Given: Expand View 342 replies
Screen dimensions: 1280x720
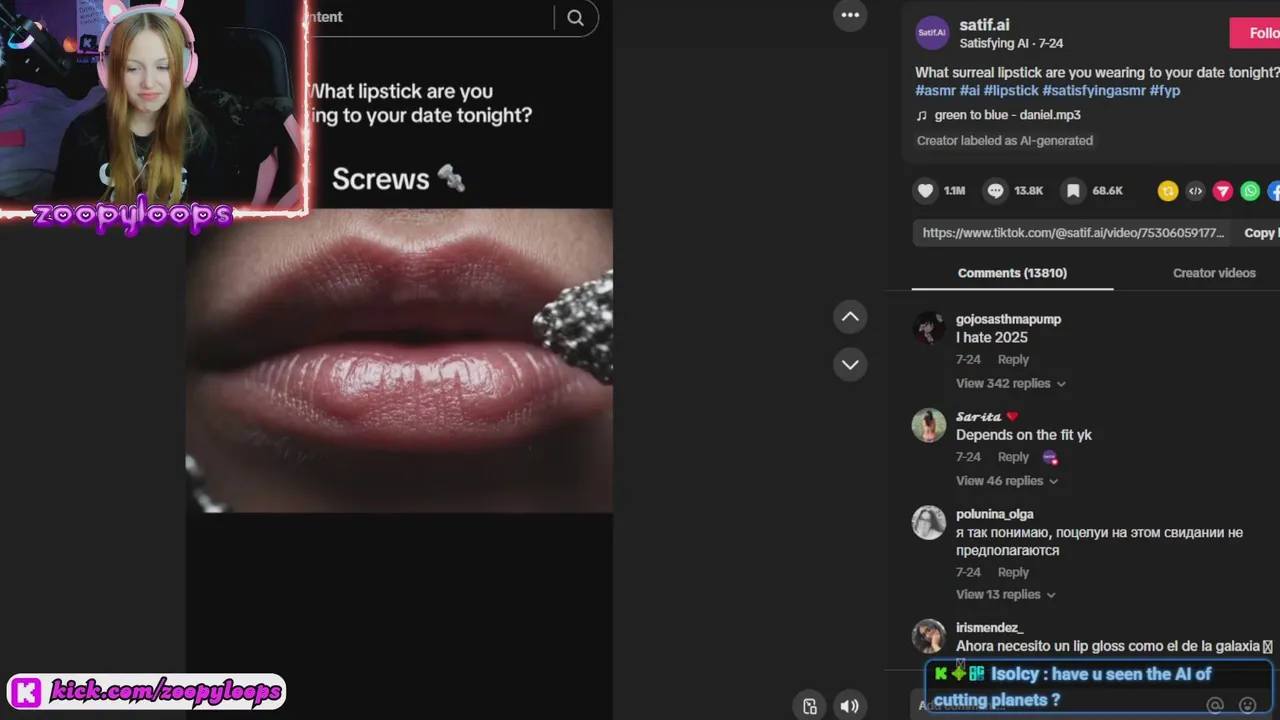Looking at the screenshot, I should coord(1010,383).
